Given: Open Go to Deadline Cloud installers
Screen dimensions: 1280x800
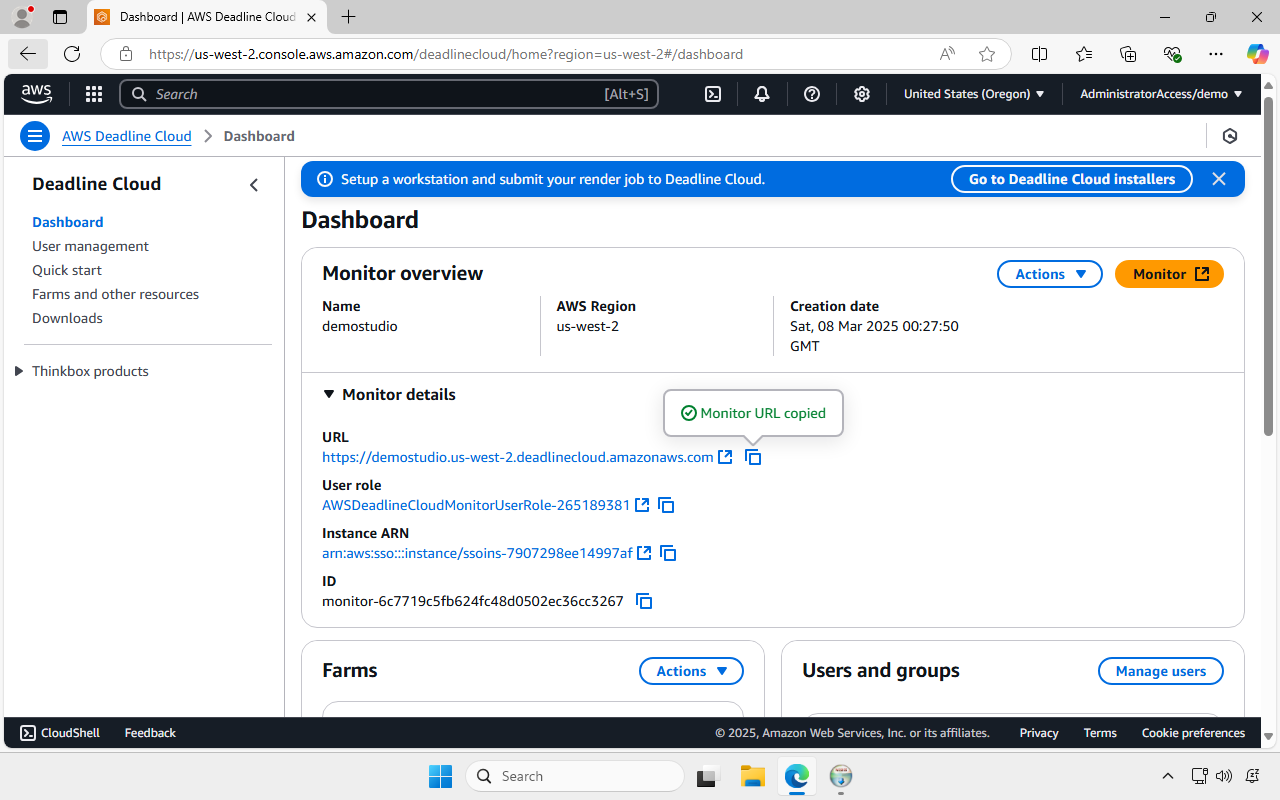Looking at the screenshot, I should pyautogui.click(x=1071, y=179).
